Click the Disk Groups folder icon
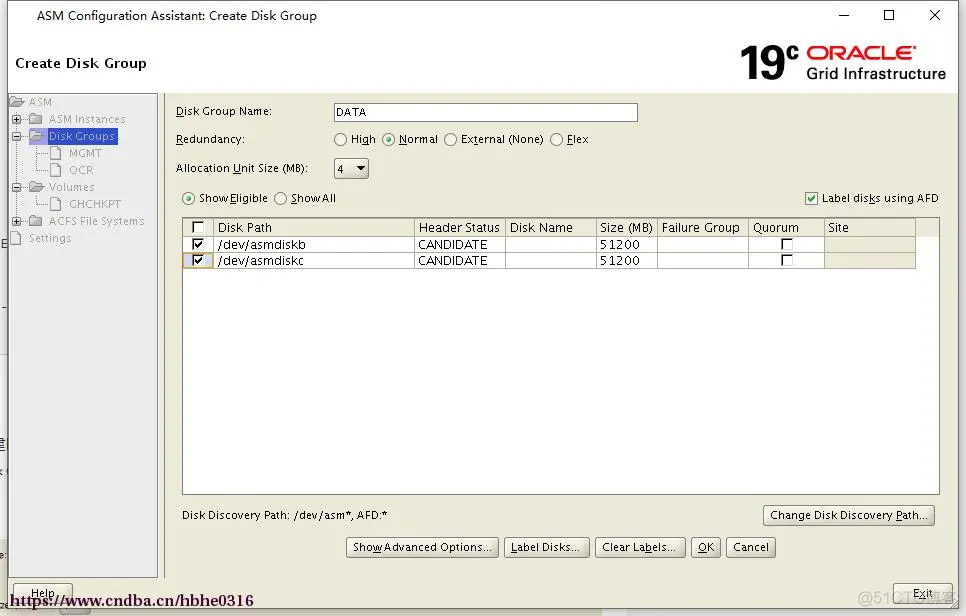Image resolution: width=966 pixels, height=616 pixels. (x=37, y=136)
